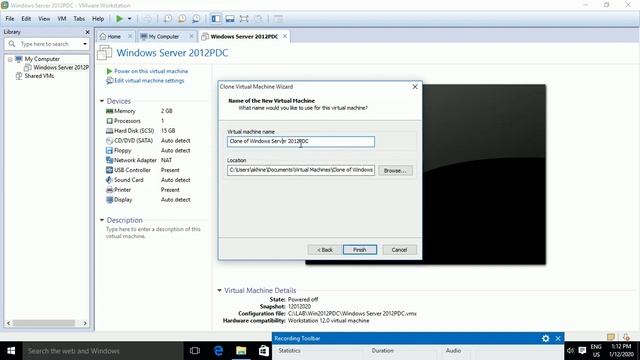The height and width of the screenshot is (360, 640).
Task: Select Windows Server 2012PDC in library tree
Action: 61,67
